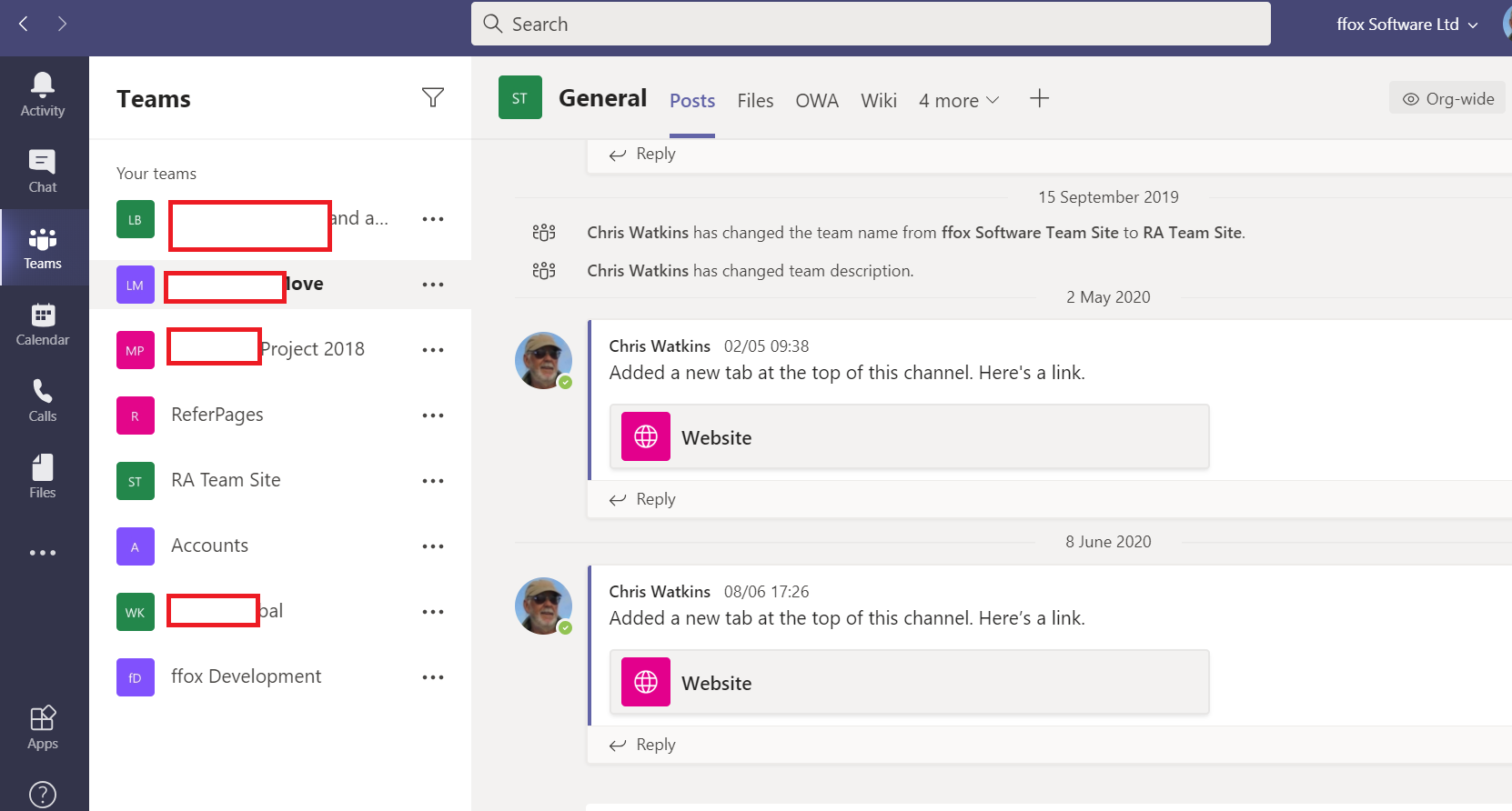This screenshot has height=811, width=1512.
Task: Click Reply above the 15 September 2019 divider
Action: point(642,154)
